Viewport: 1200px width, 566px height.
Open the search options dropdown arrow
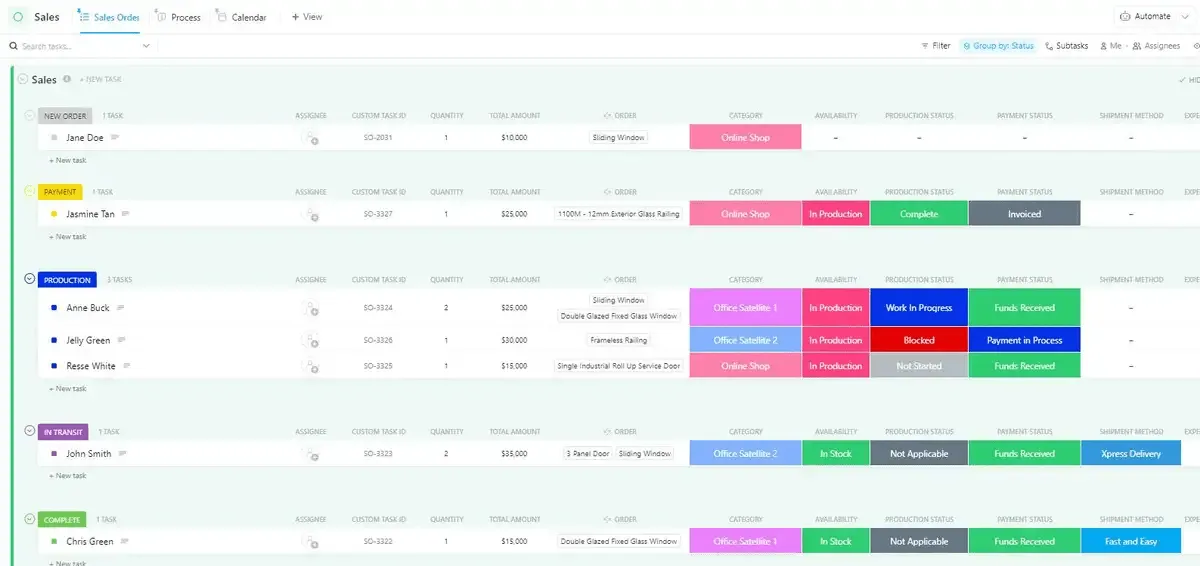(x=146, y=46)
